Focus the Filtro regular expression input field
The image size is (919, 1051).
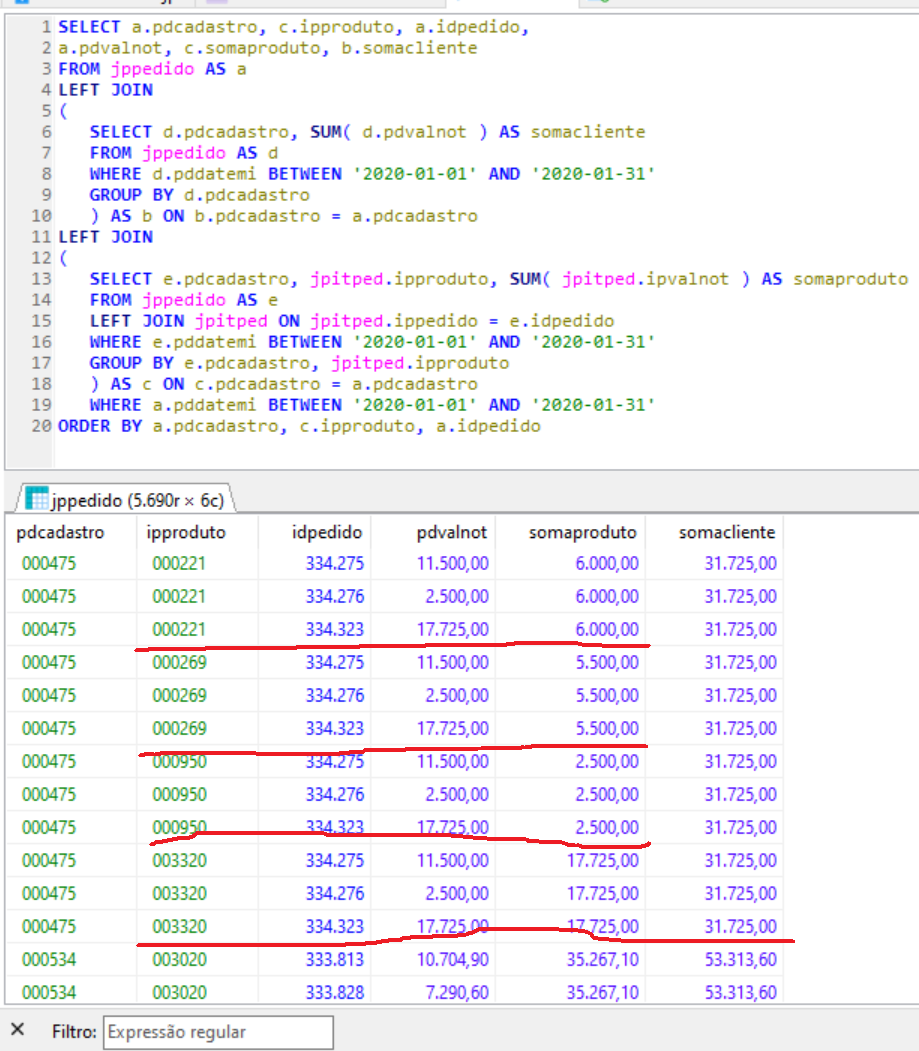pos(217,1032)
